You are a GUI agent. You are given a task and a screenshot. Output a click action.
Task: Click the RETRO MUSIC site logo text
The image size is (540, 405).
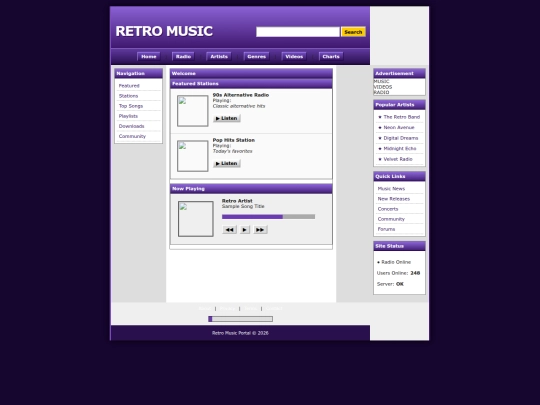click(x=164, y=31)
